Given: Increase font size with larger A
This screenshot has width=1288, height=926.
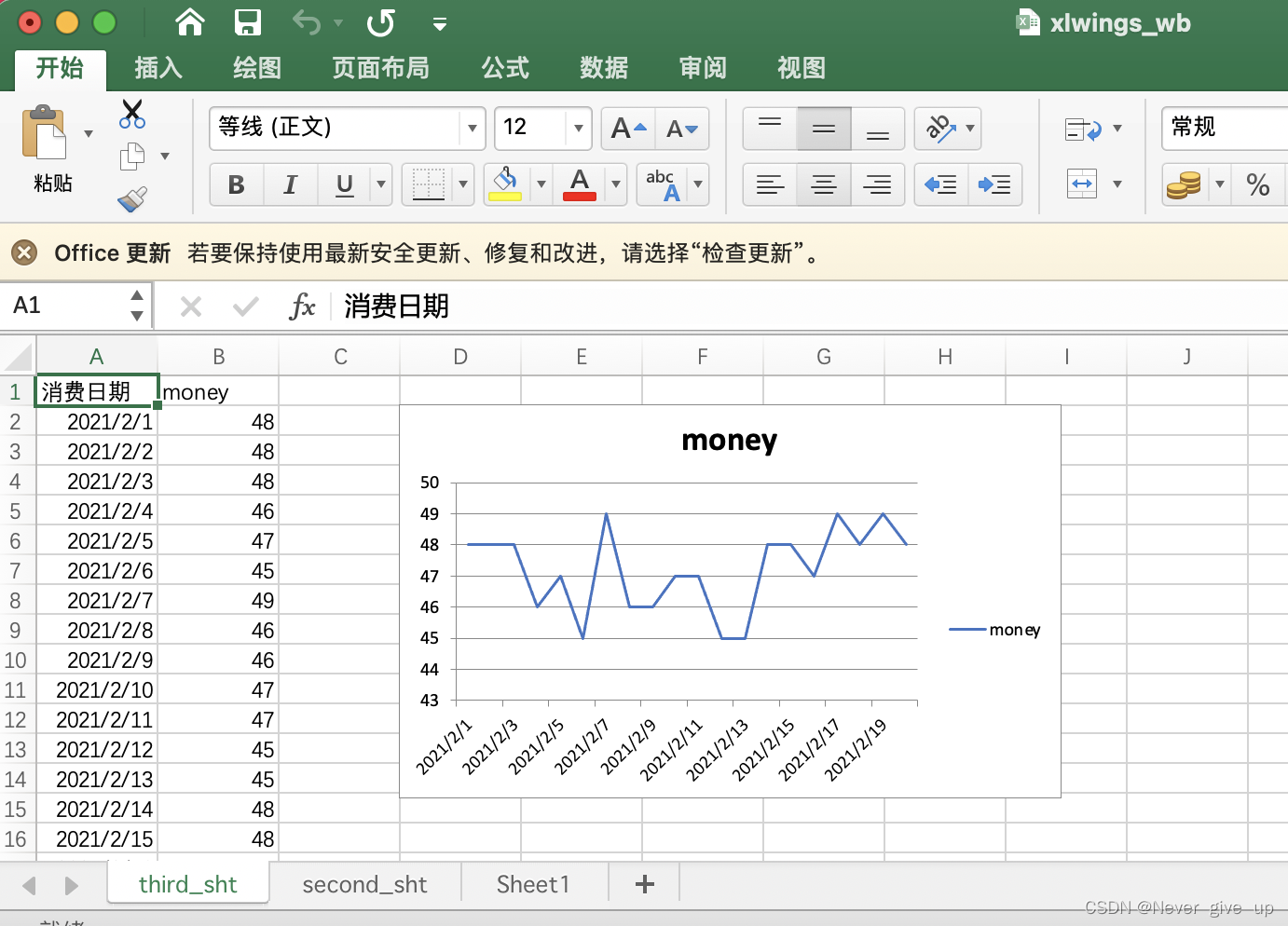Looking at the screenshot, I should coord(628,129).
